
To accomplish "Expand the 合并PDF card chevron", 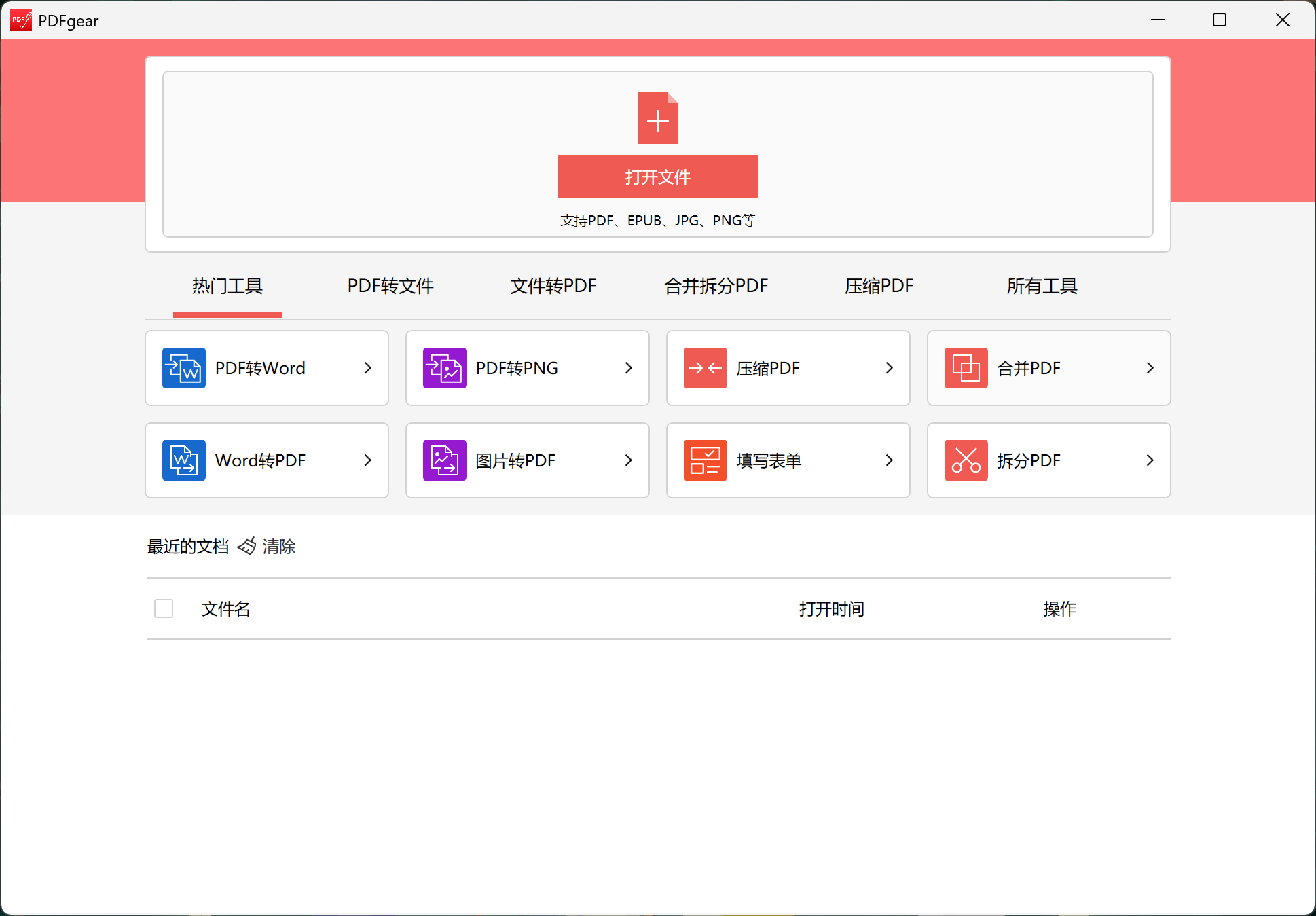I will [x=1150, y=367].
